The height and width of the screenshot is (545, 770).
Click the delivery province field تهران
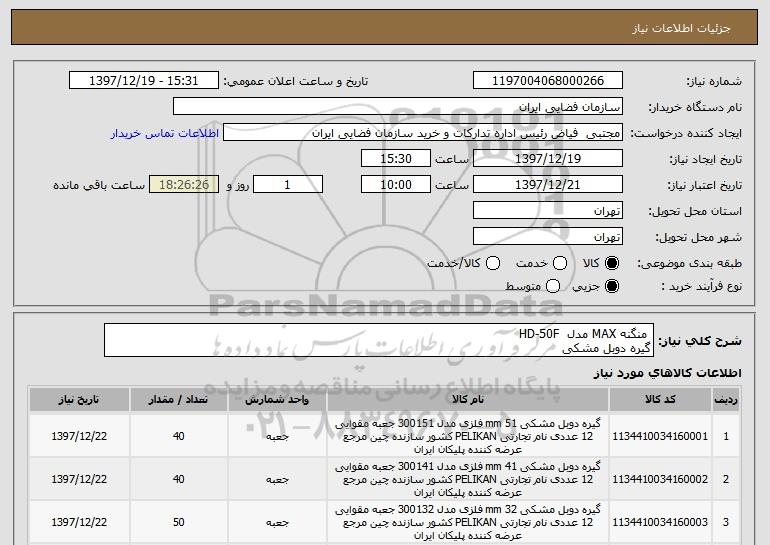click(x=548, y=211)
